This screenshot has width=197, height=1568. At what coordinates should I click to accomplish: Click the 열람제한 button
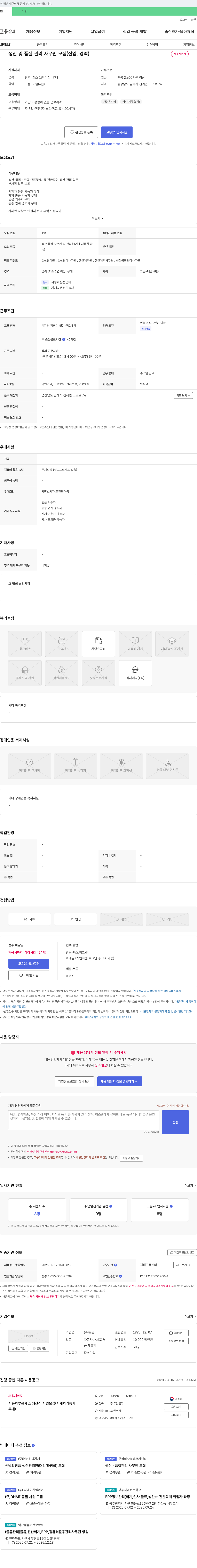40,1348
